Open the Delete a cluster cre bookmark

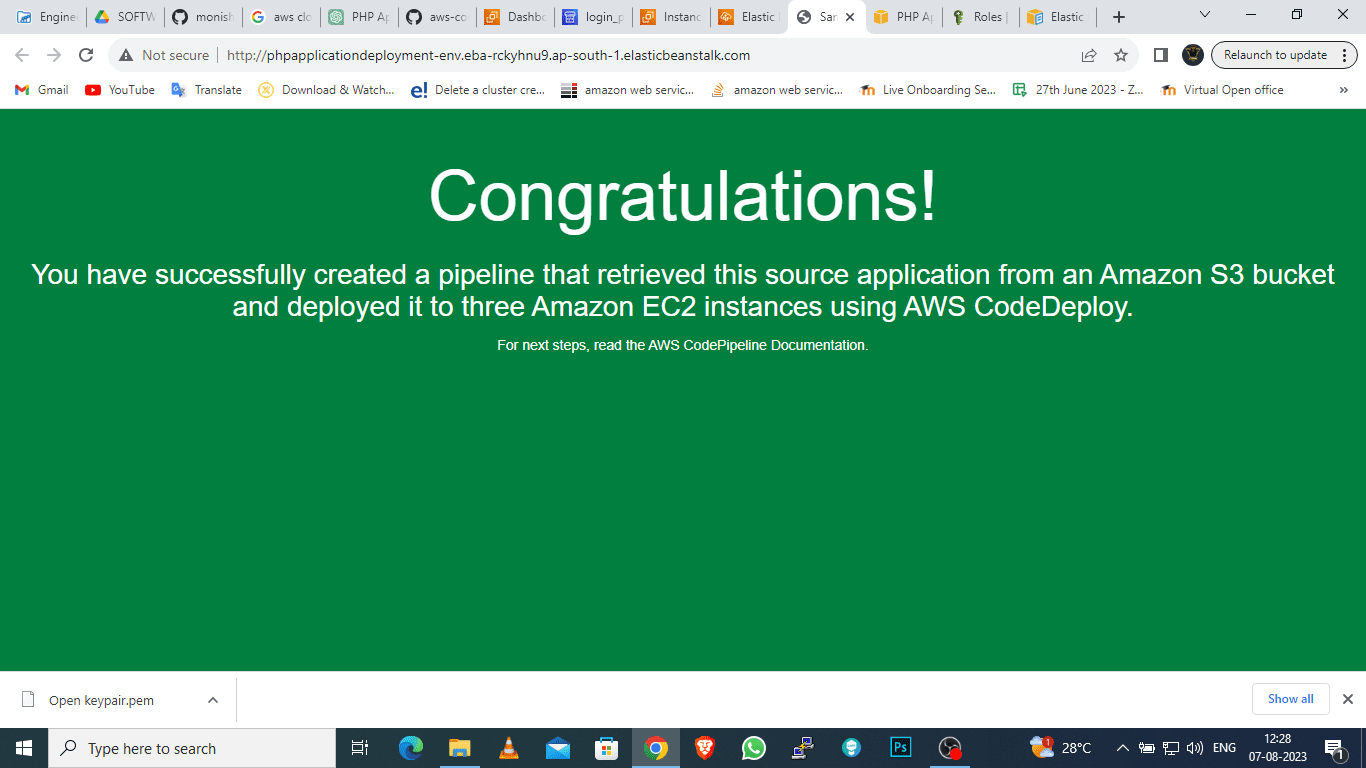click(478, 90)
